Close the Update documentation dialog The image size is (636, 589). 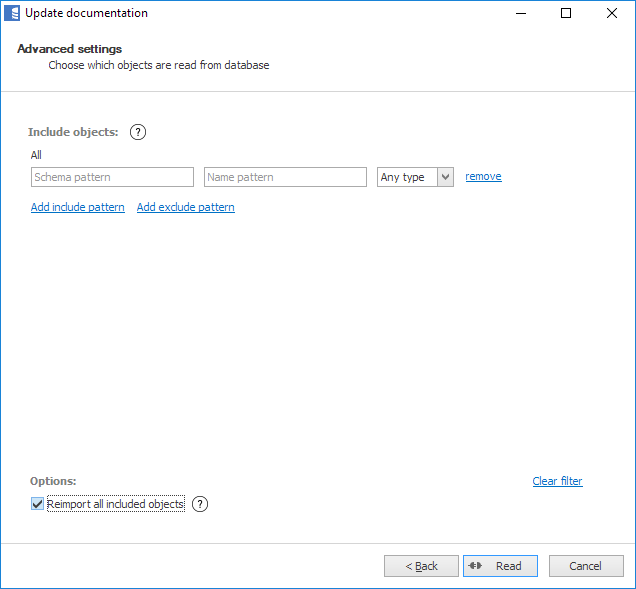tap(612, 13)
